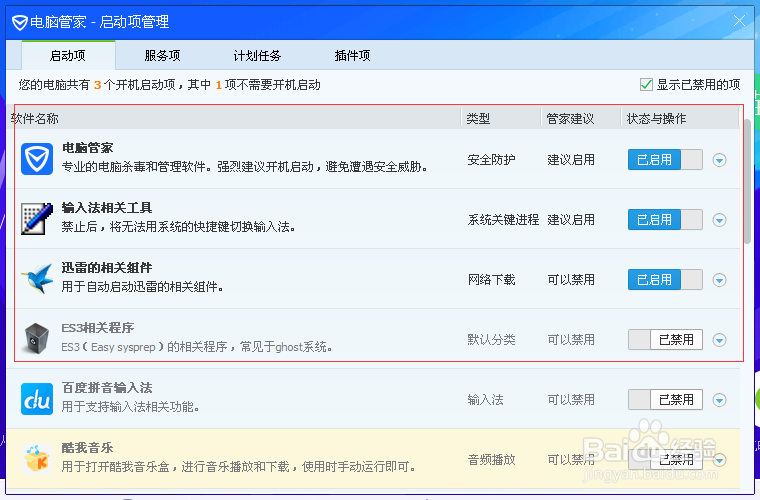760x500 pixels.
Task: Expand the 迅雷的相关组件 row dropdown arrow
Action: click(719, 280)
